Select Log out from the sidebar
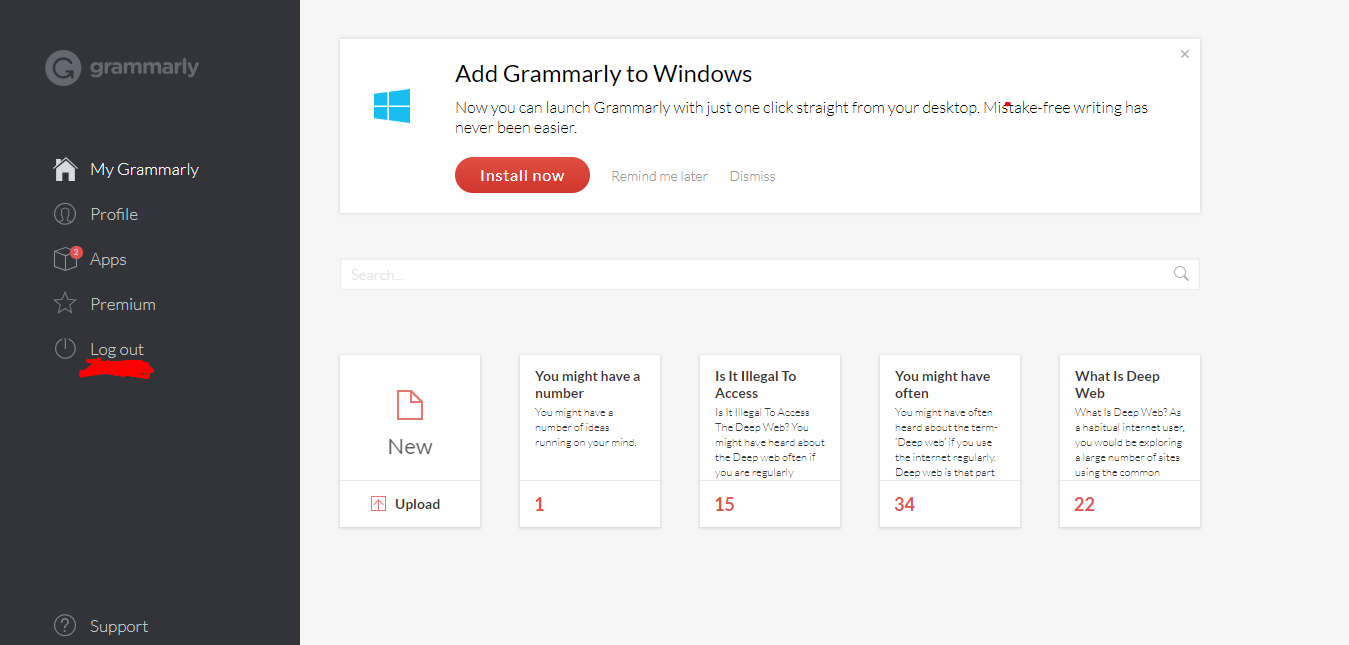This screenshot has height=645, width=1349. pyautogui.click(x=117, y=349)
